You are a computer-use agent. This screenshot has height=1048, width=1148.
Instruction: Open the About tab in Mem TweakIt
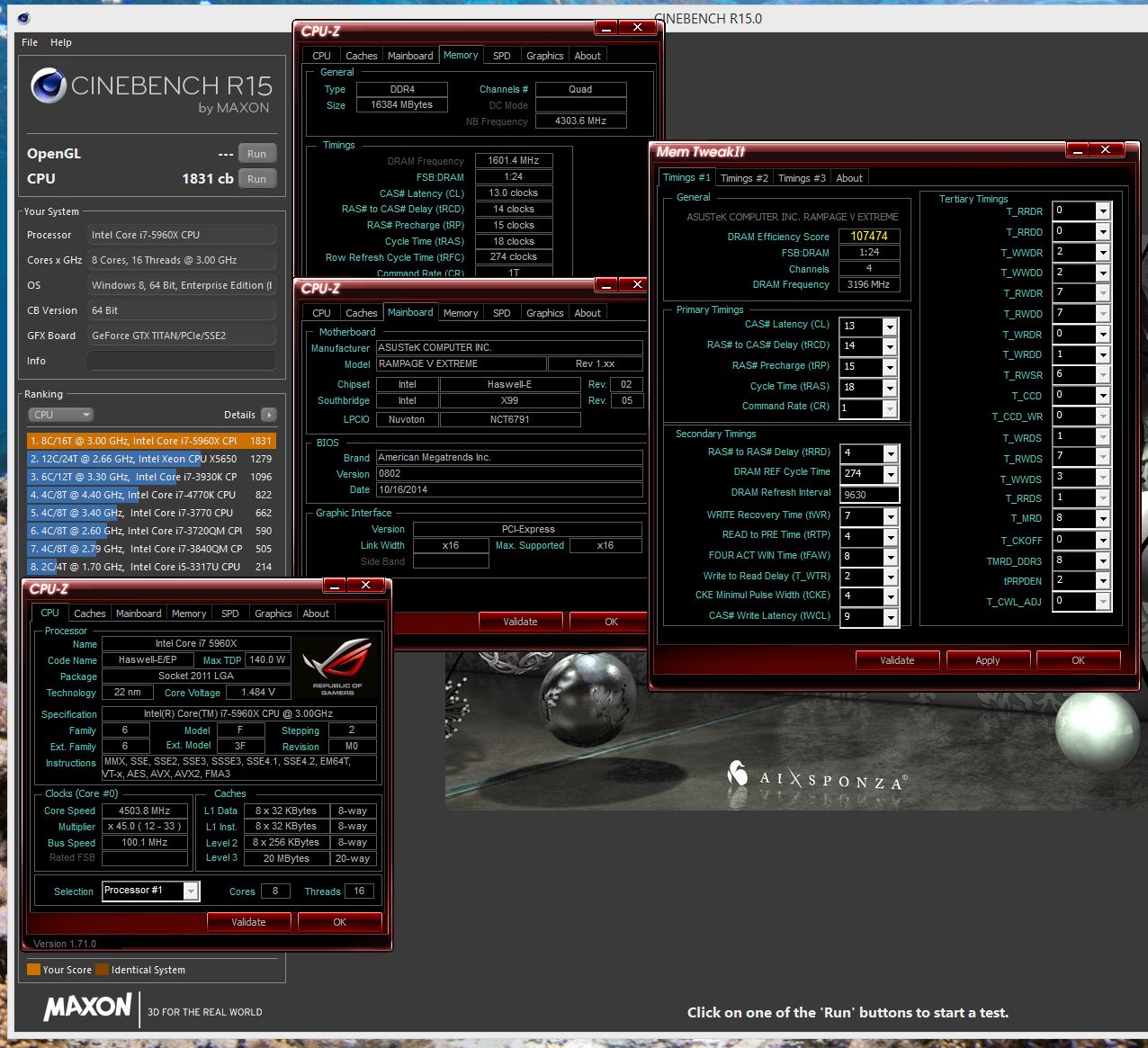(x=849, y=178)
